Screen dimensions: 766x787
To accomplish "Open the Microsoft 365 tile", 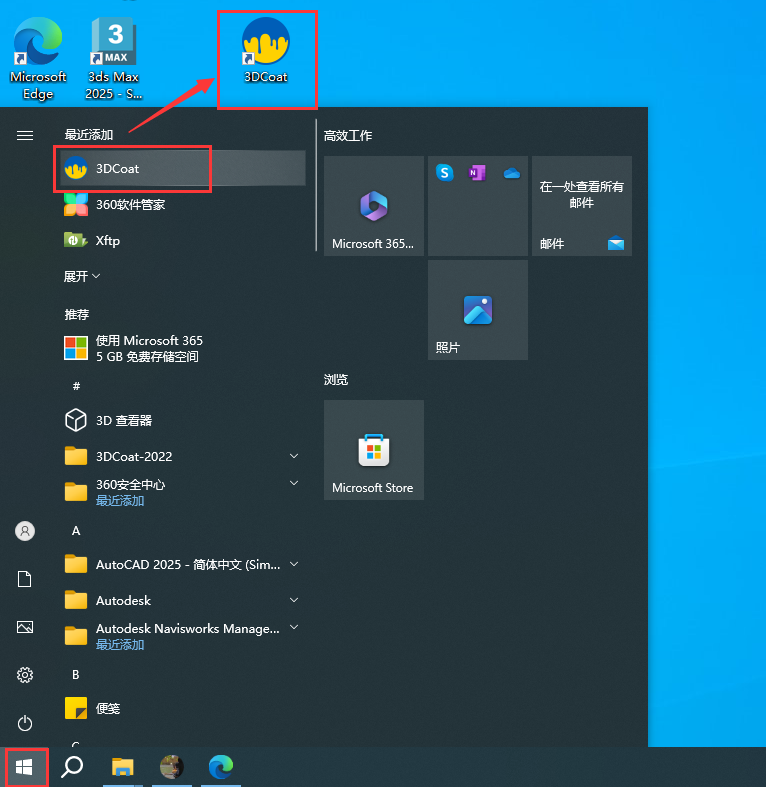I will (x=374, y=206).
